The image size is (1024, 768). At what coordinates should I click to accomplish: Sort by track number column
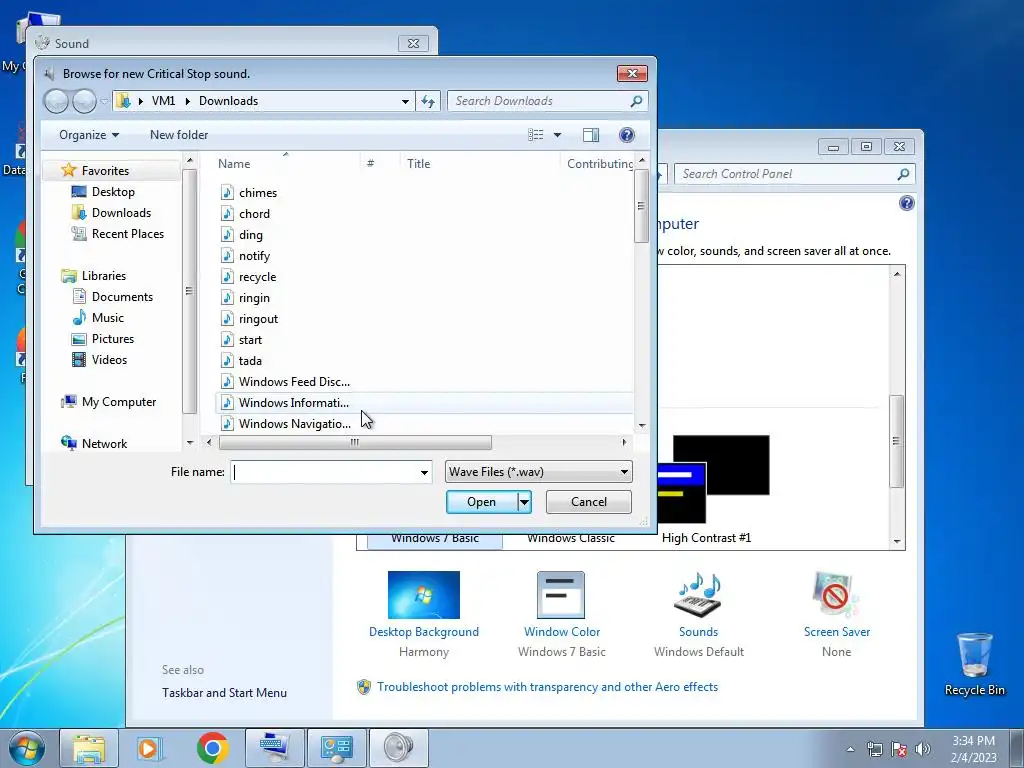(x=370, y=164)
